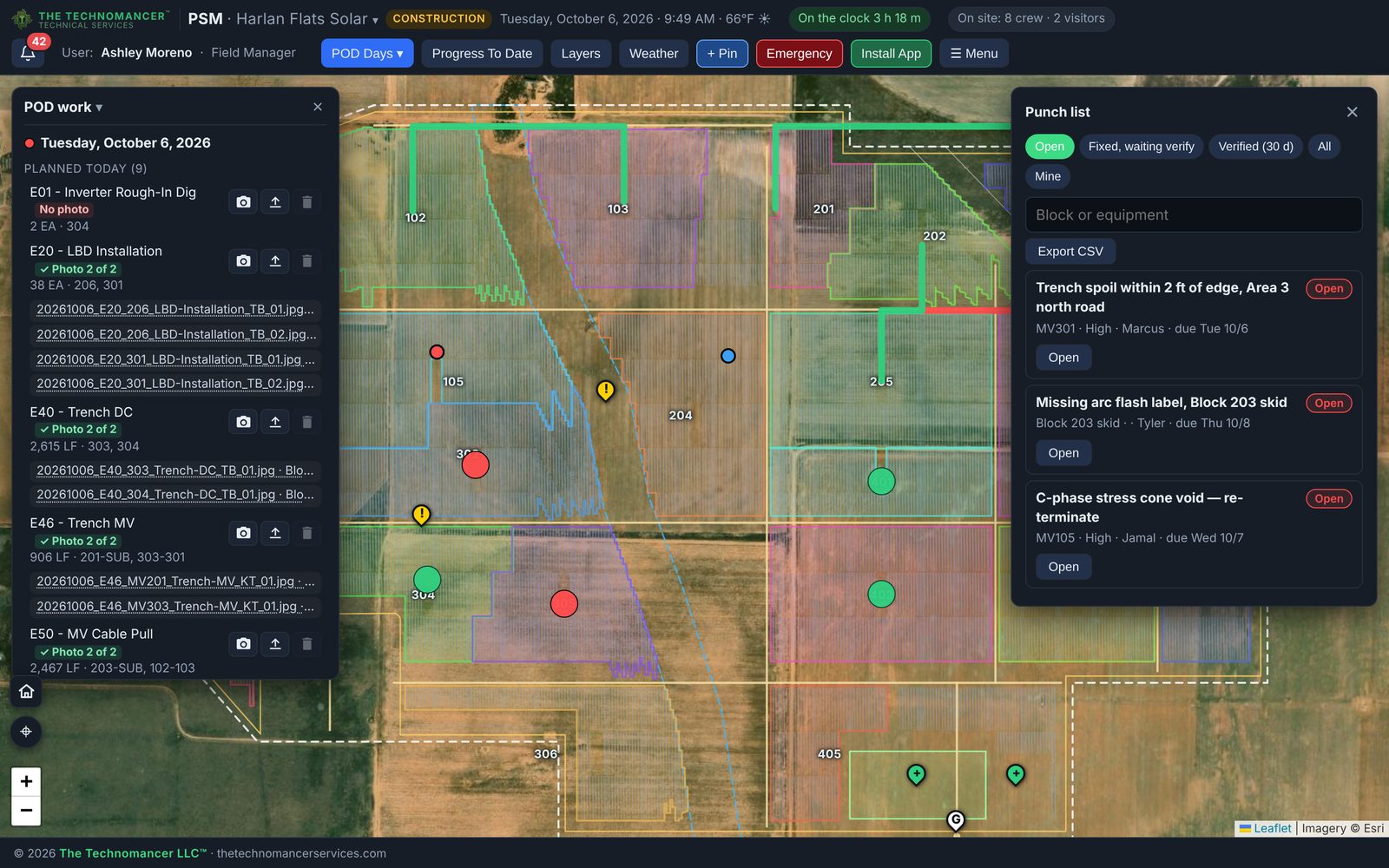Expand the POD Days dropdown

[x=367, y=54]
